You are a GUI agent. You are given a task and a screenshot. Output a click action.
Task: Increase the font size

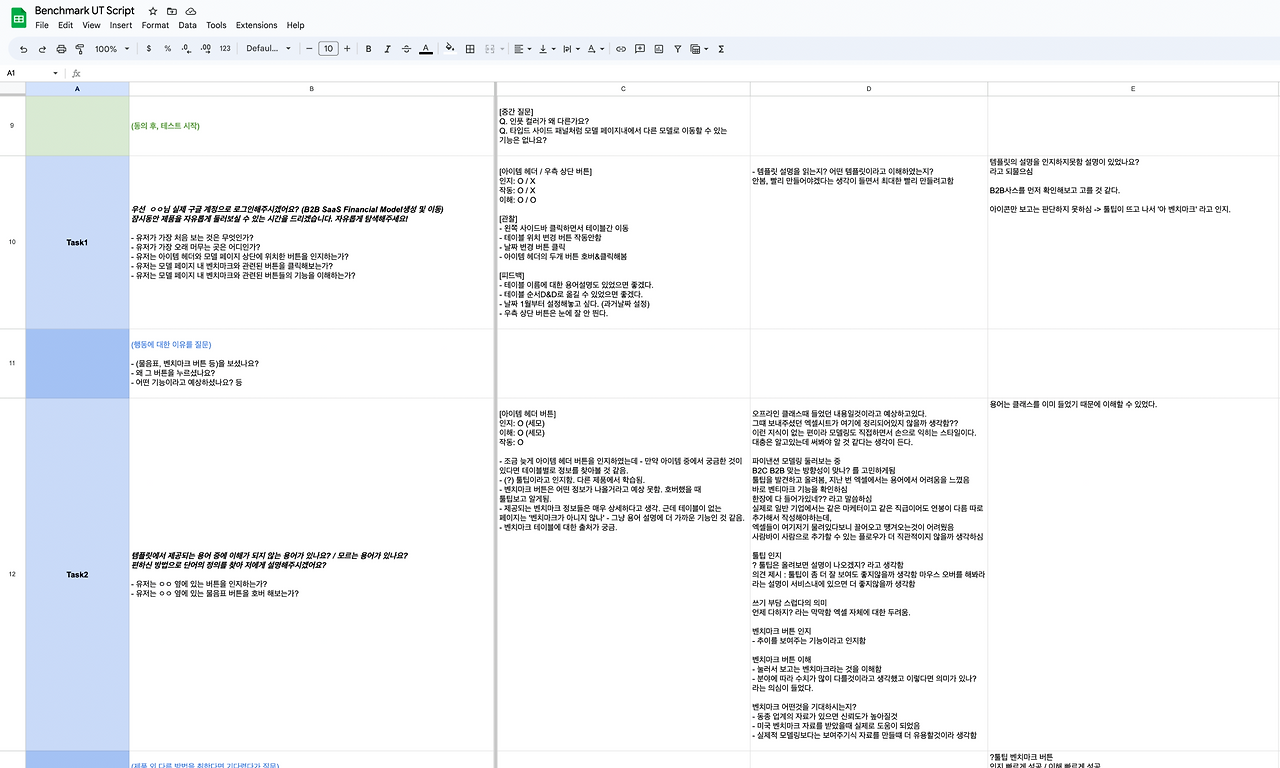(x=347, y=48)
